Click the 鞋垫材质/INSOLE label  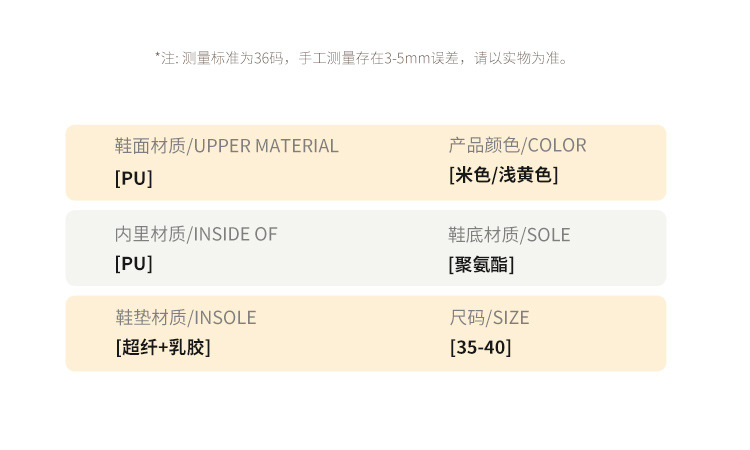coord(186,318)
